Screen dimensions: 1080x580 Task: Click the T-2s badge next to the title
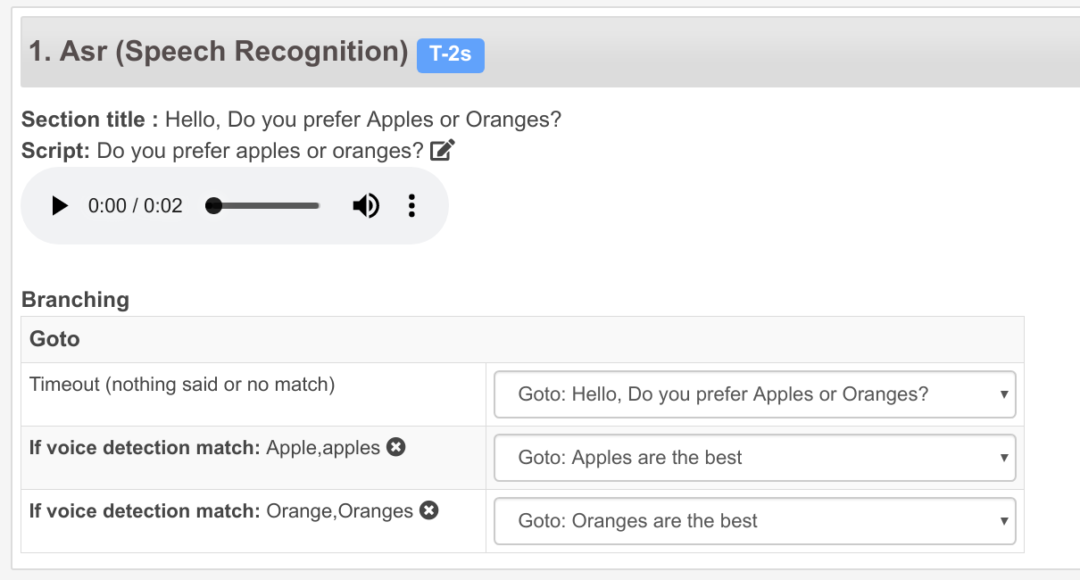(x=450, y=55)
